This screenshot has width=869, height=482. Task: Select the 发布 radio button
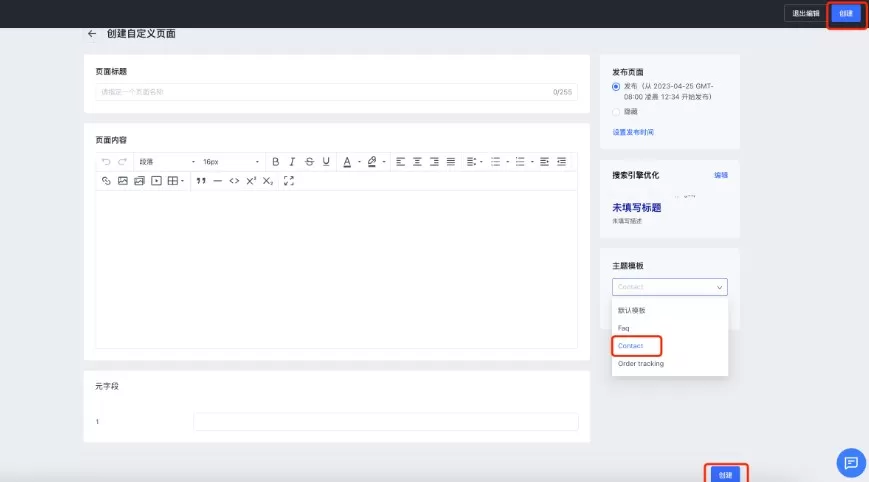[616, 87]
